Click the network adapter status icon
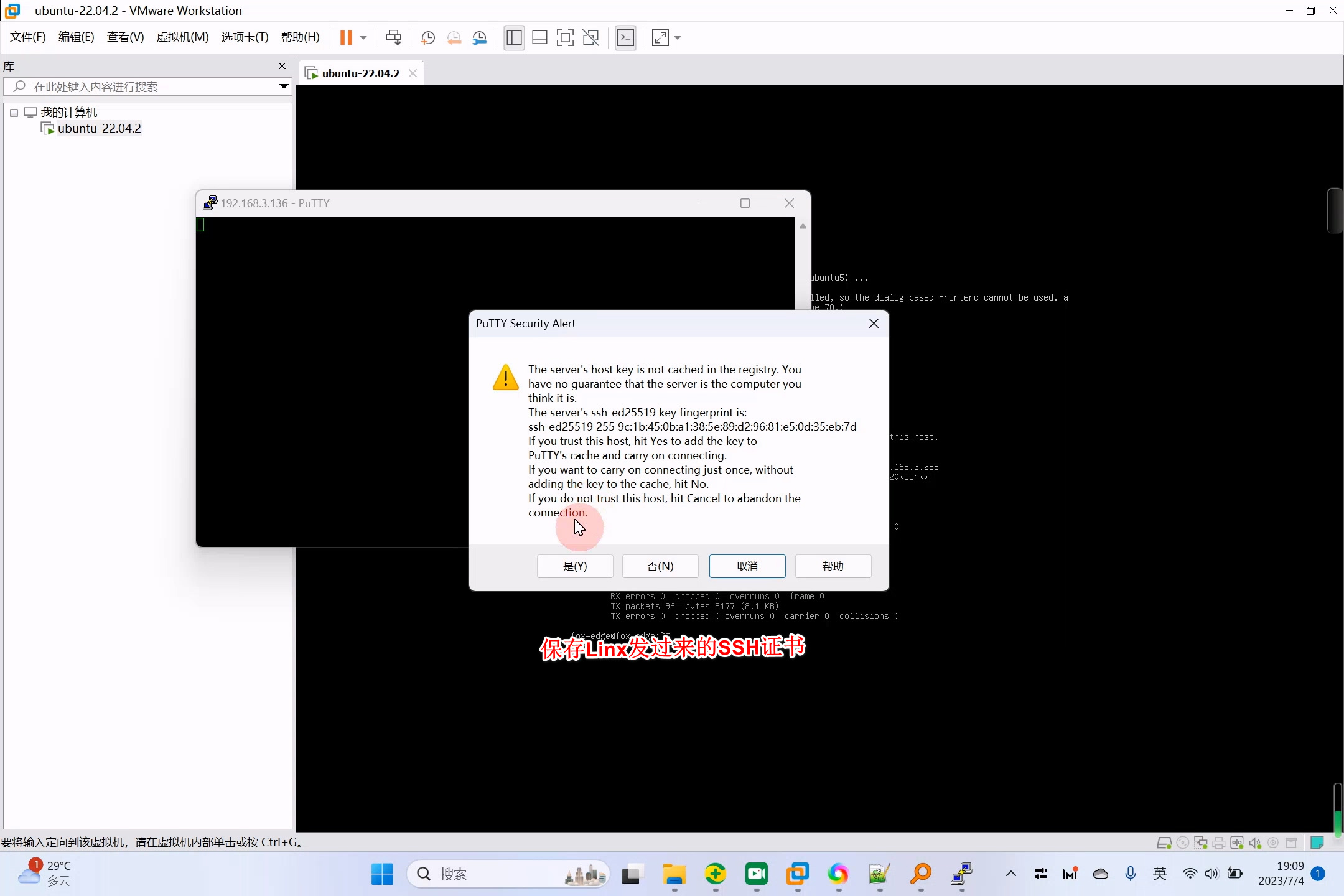Viewport: 1344px width, 896px height. (x=1201, y=843)
